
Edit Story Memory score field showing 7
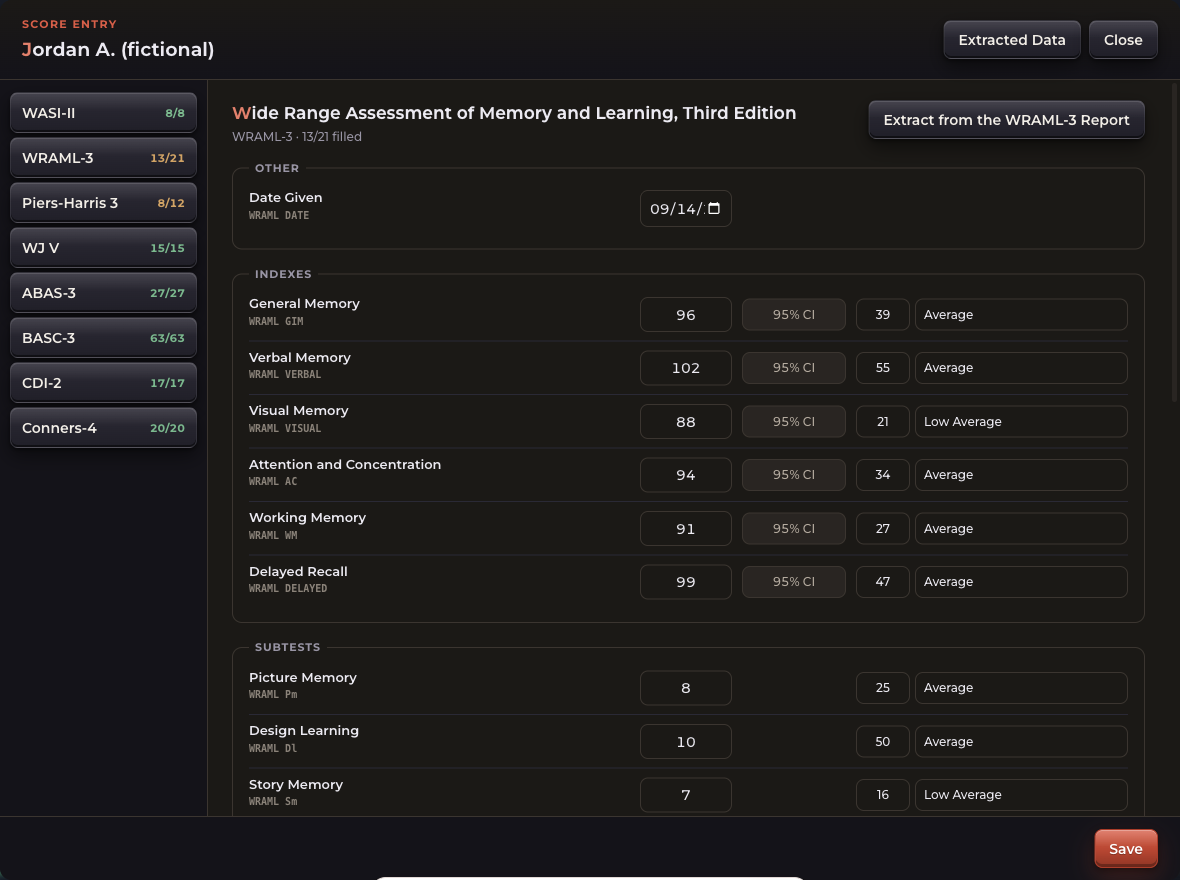pos(686,795)
